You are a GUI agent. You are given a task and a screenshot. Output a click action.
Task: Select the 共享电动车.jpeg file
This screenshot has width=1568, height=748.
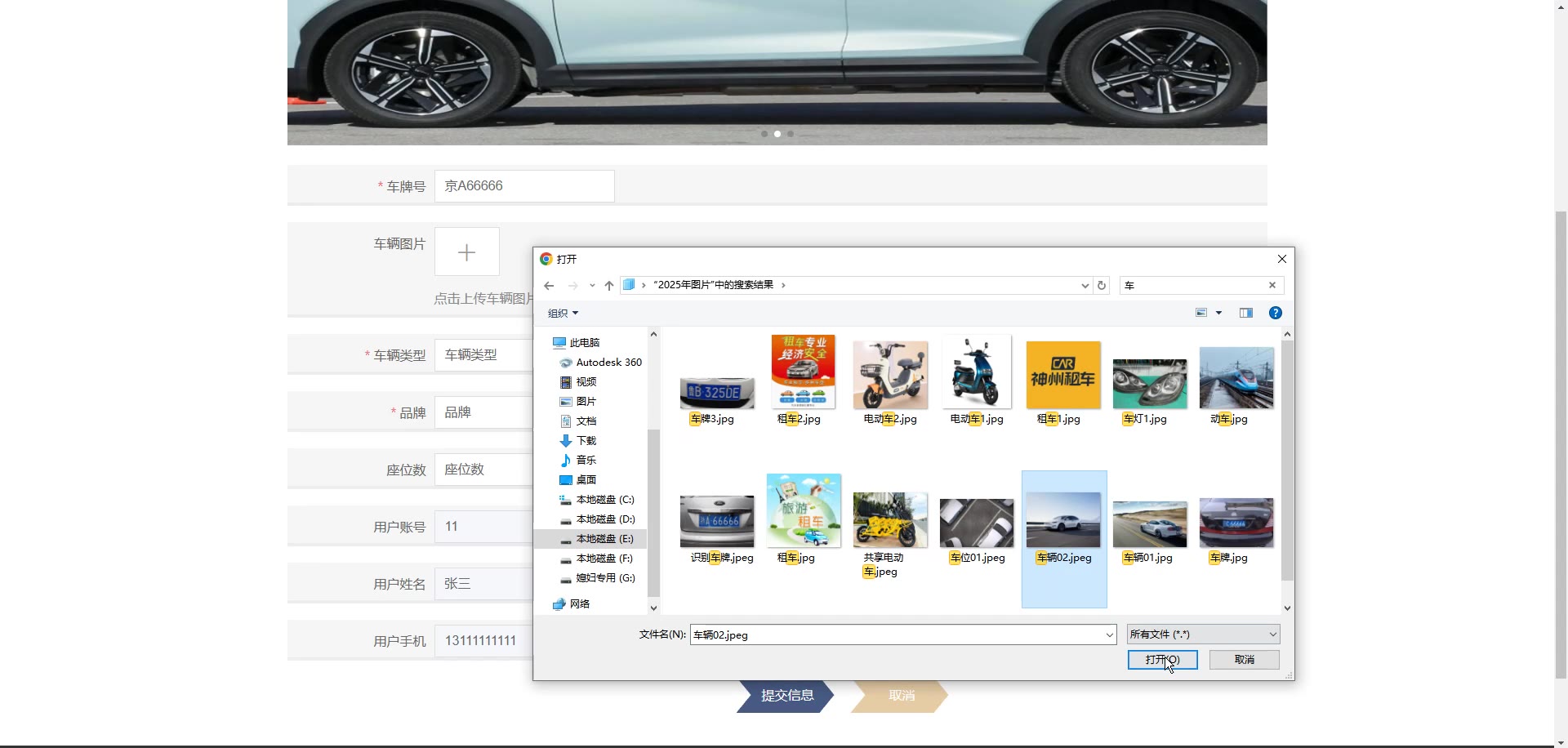click(890, 535)
